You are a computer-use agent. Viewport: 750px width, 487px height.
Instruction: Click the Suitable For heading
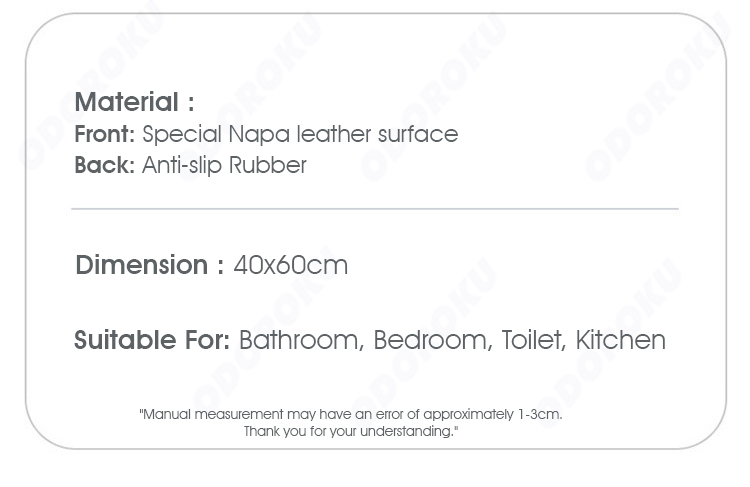coord(152,340)
